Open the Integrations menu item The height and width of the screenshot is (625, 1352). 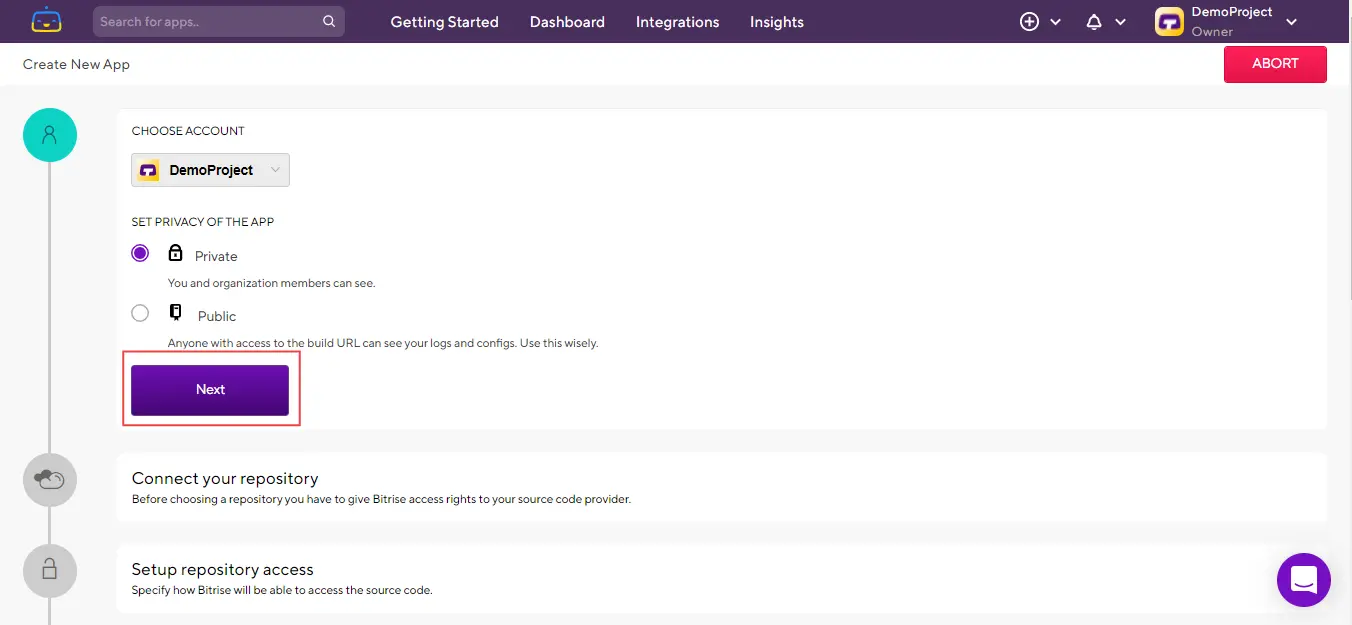pos(677,22)
